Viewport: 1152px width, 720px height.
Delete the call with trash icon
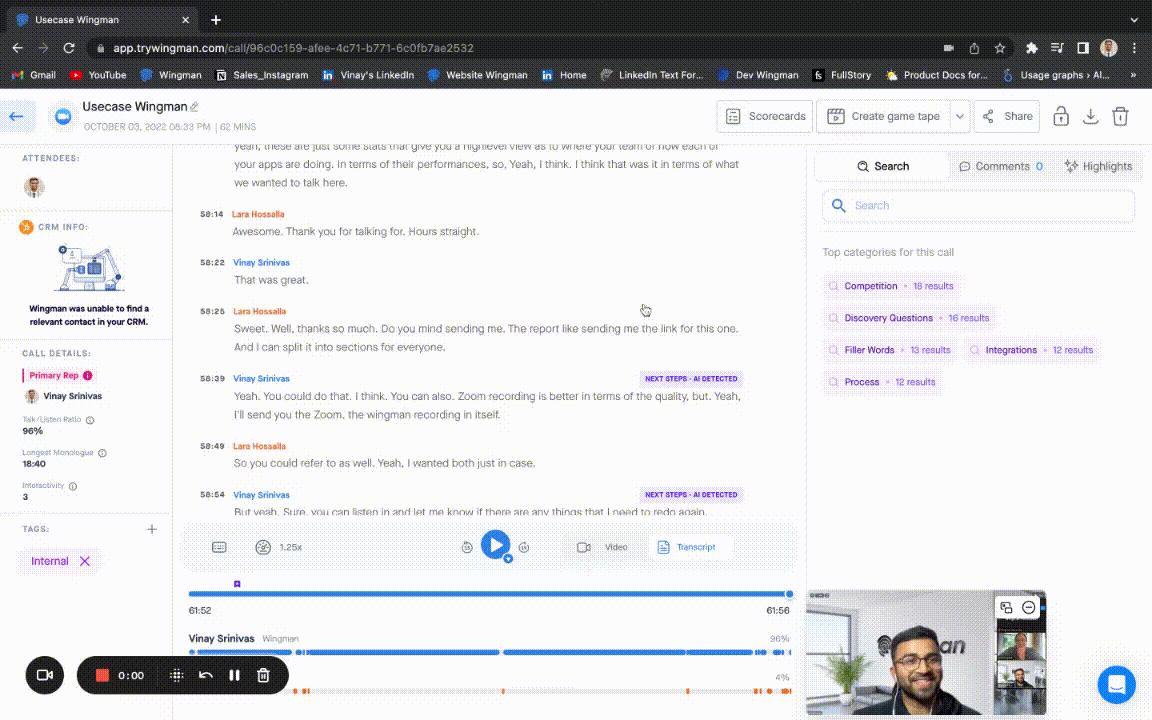pyautogui.click(x=1120, y=116)
